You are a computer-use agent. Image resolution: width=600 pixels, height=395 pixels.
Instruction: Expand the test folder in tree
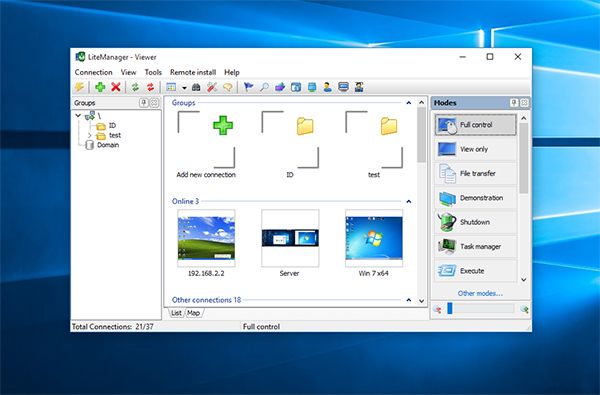[x=90, y=135]
